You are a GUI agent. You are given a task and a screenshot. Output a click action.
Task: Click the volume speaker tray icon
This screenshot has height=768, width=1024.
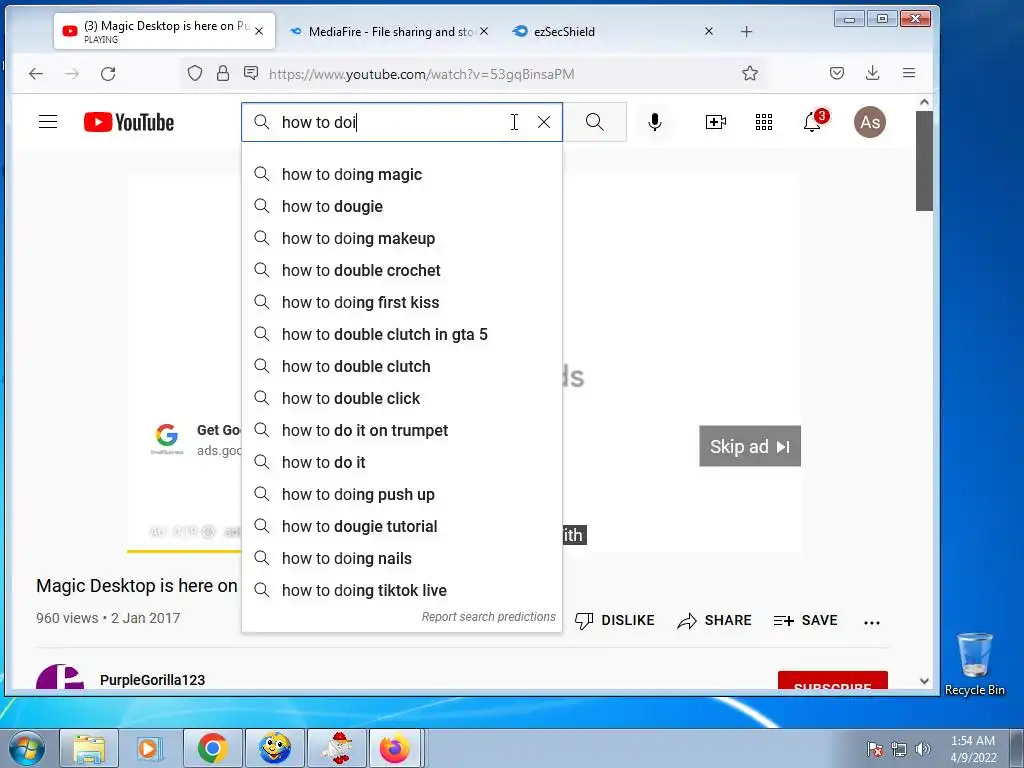click(x=923, y=749)
